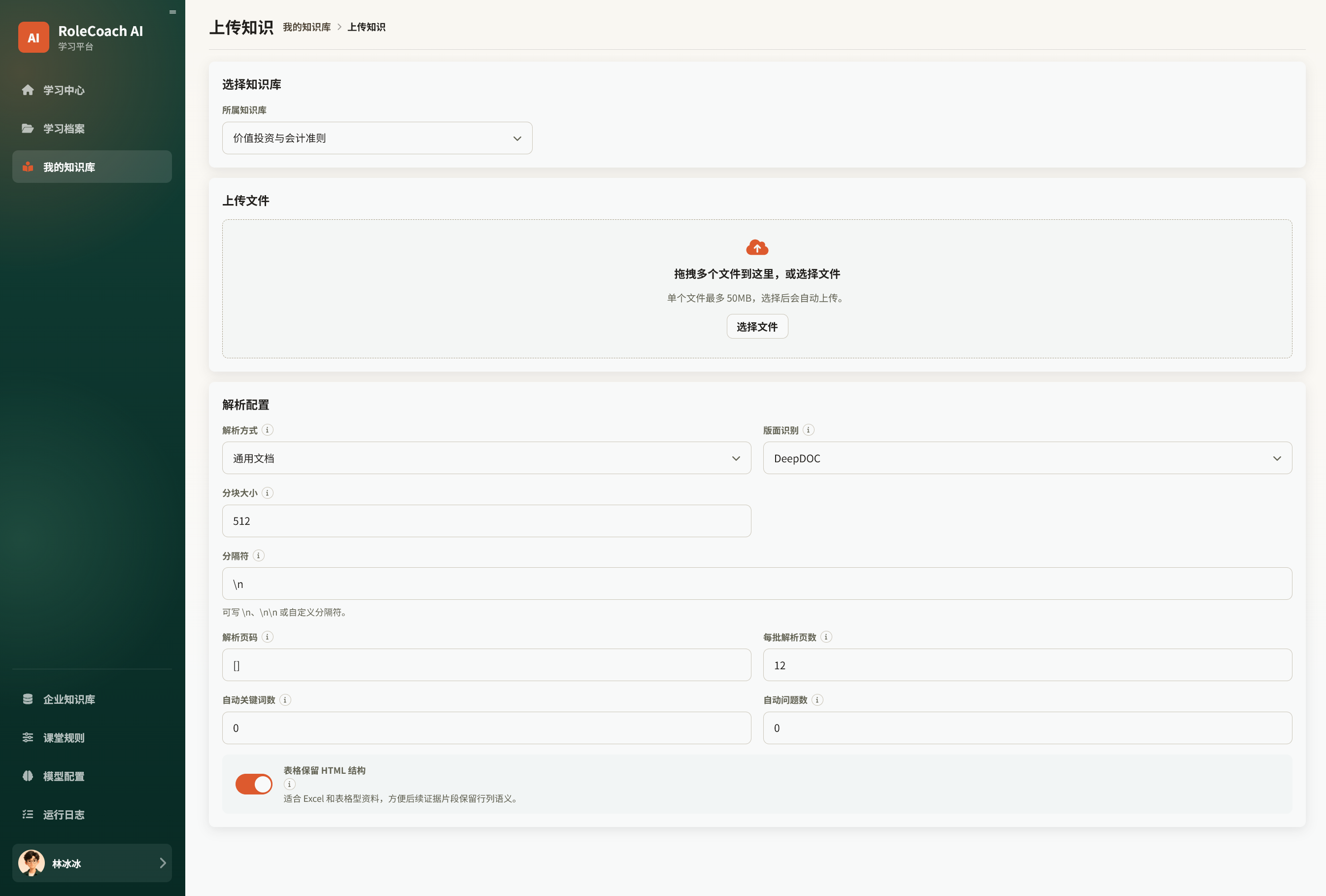1326x896 pixels.
Task: Click the 自动关键词数 input field
Action: [x=486, y=727]
